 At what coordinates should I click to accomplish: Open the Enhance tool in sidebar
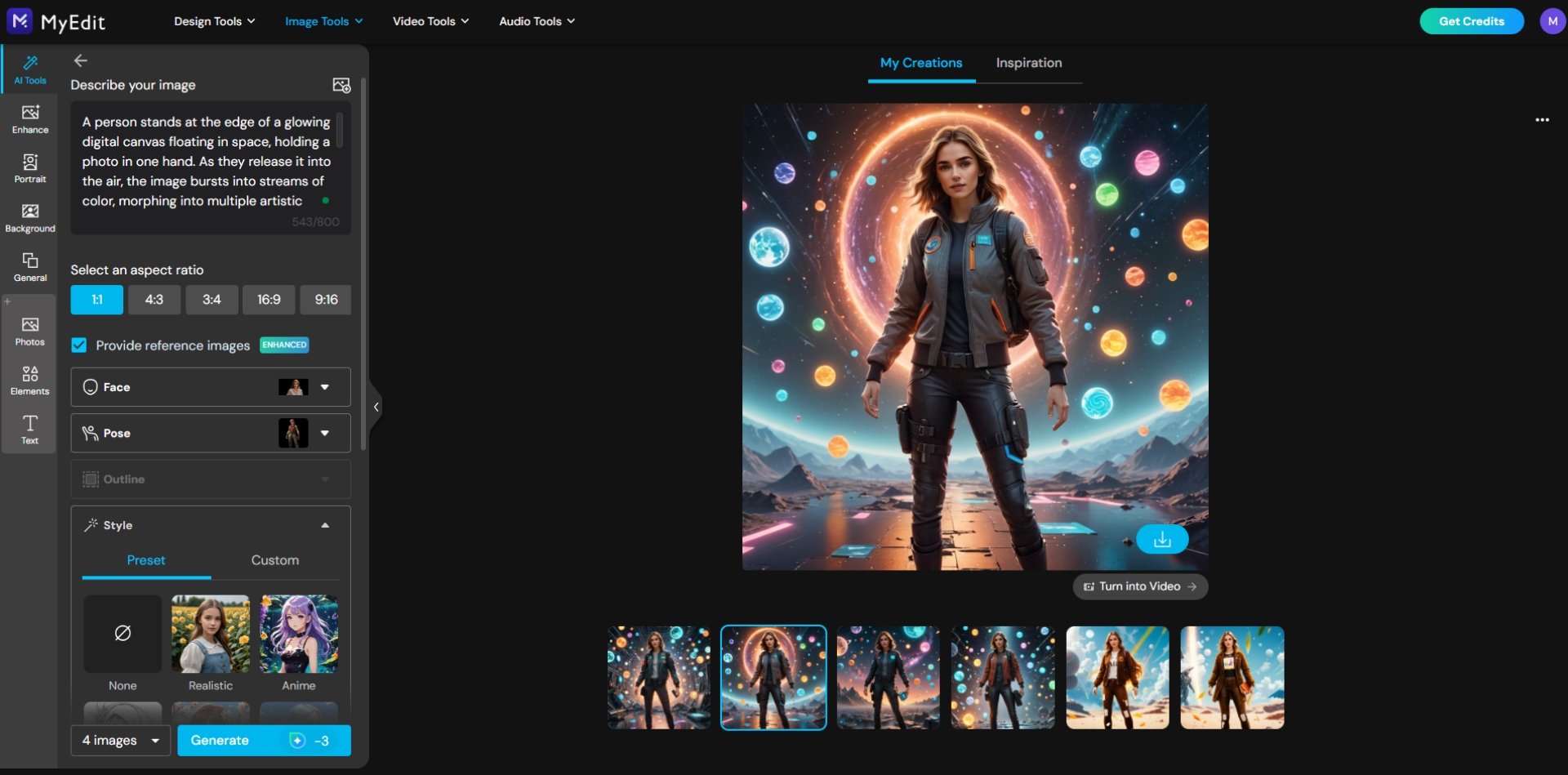(30, 118)
